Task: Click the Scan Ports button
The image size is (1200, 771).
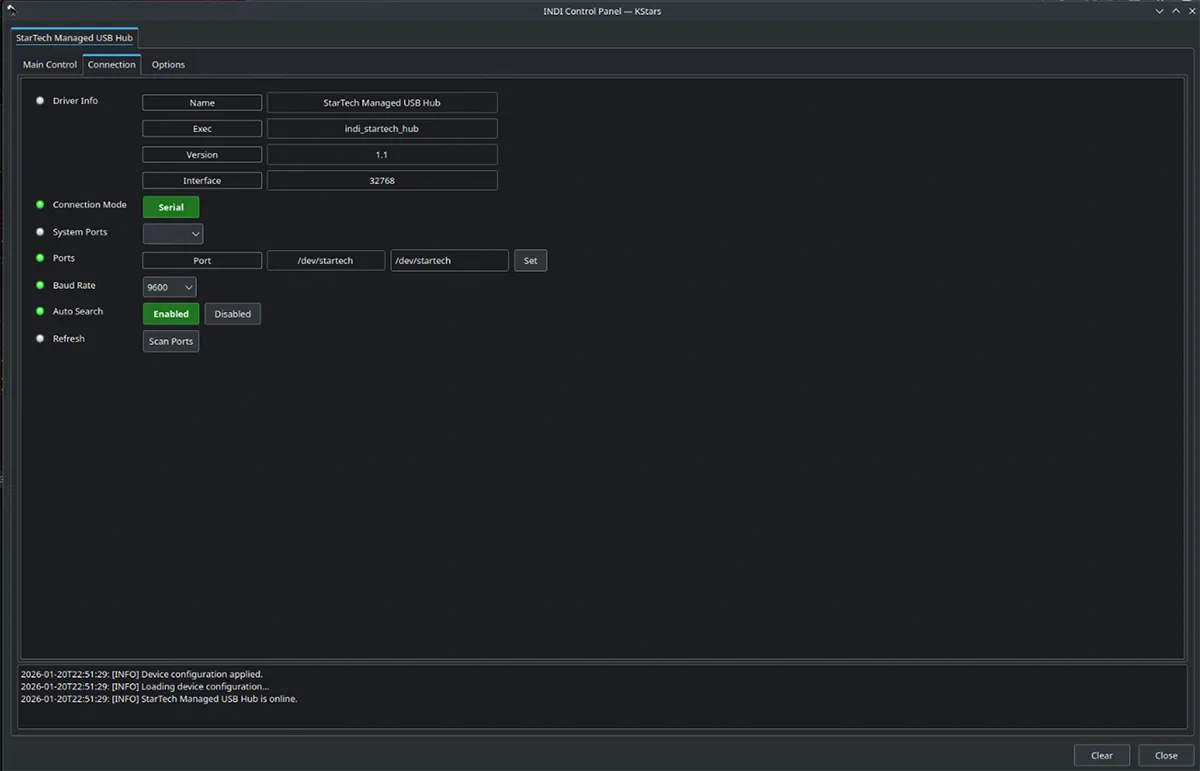Action: click(171, 341)
